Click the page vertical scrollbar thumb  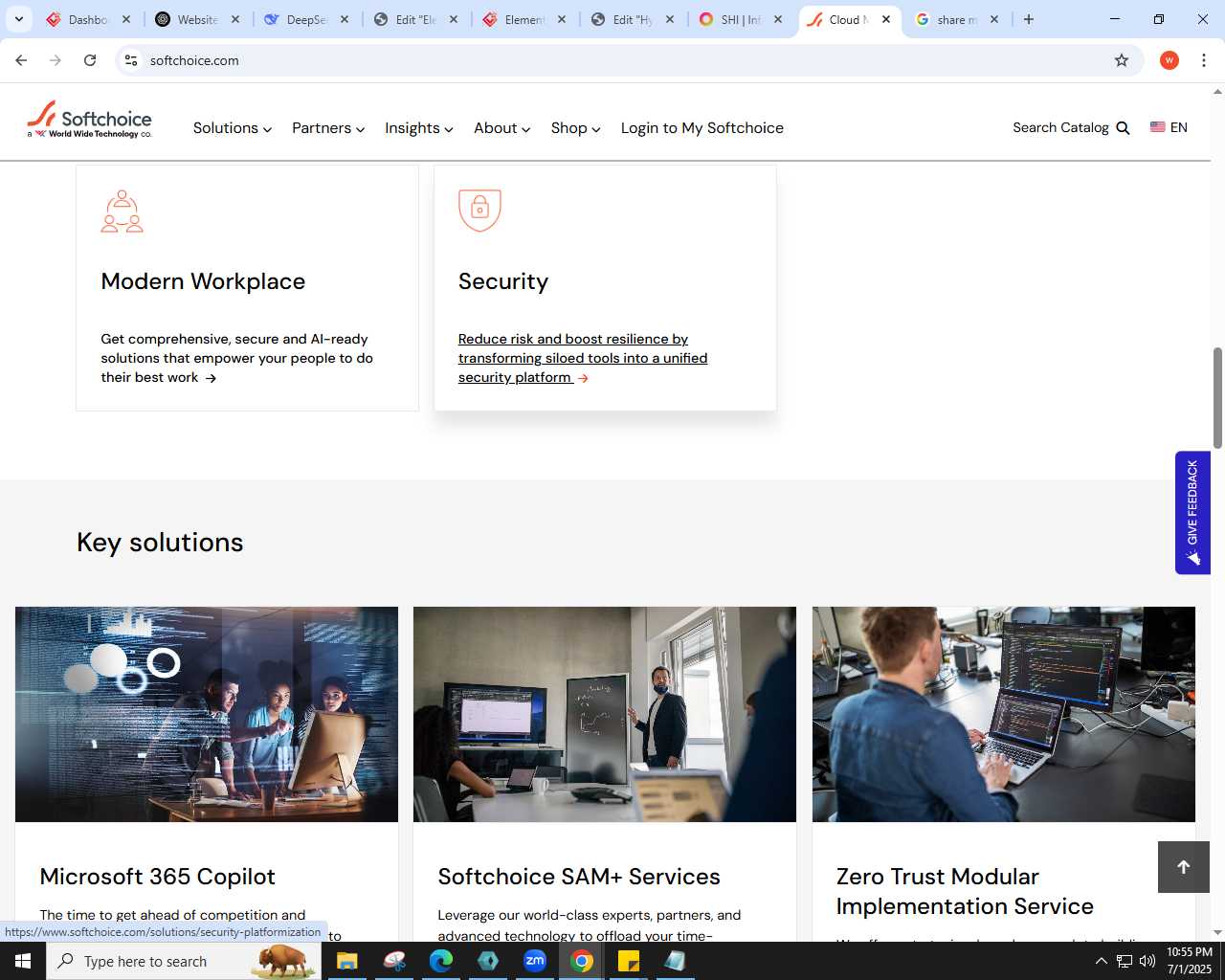(x=1217, y=398)
